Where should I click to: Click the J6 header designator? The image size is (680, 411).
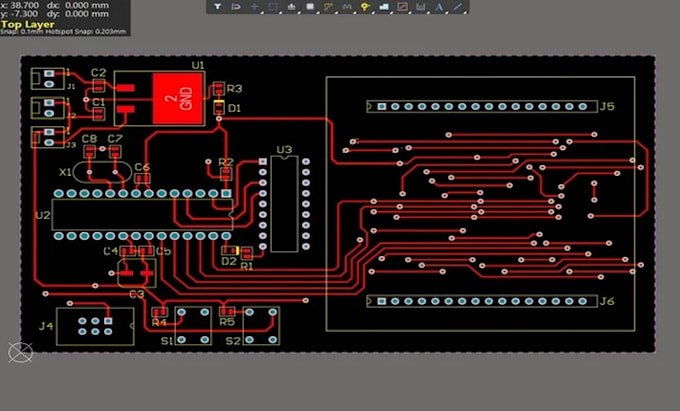point(607,301)
